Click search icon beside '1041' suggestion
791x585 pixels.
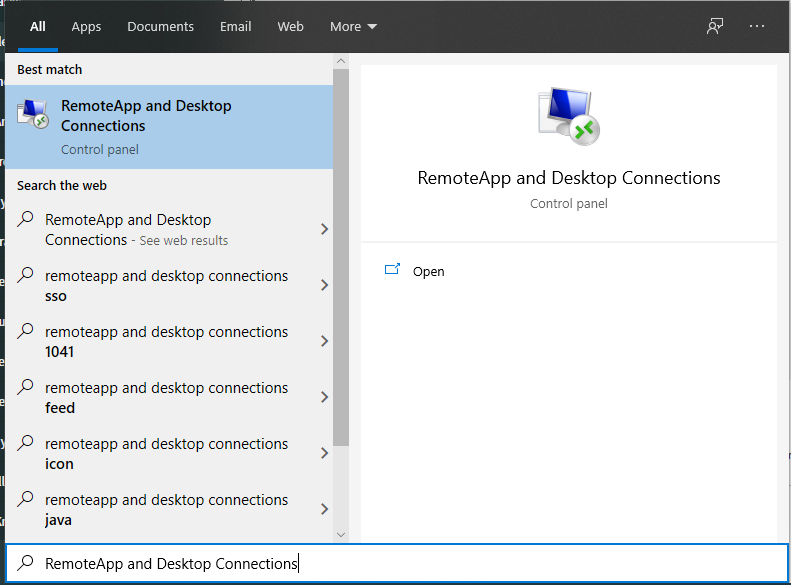pos(27,332)
